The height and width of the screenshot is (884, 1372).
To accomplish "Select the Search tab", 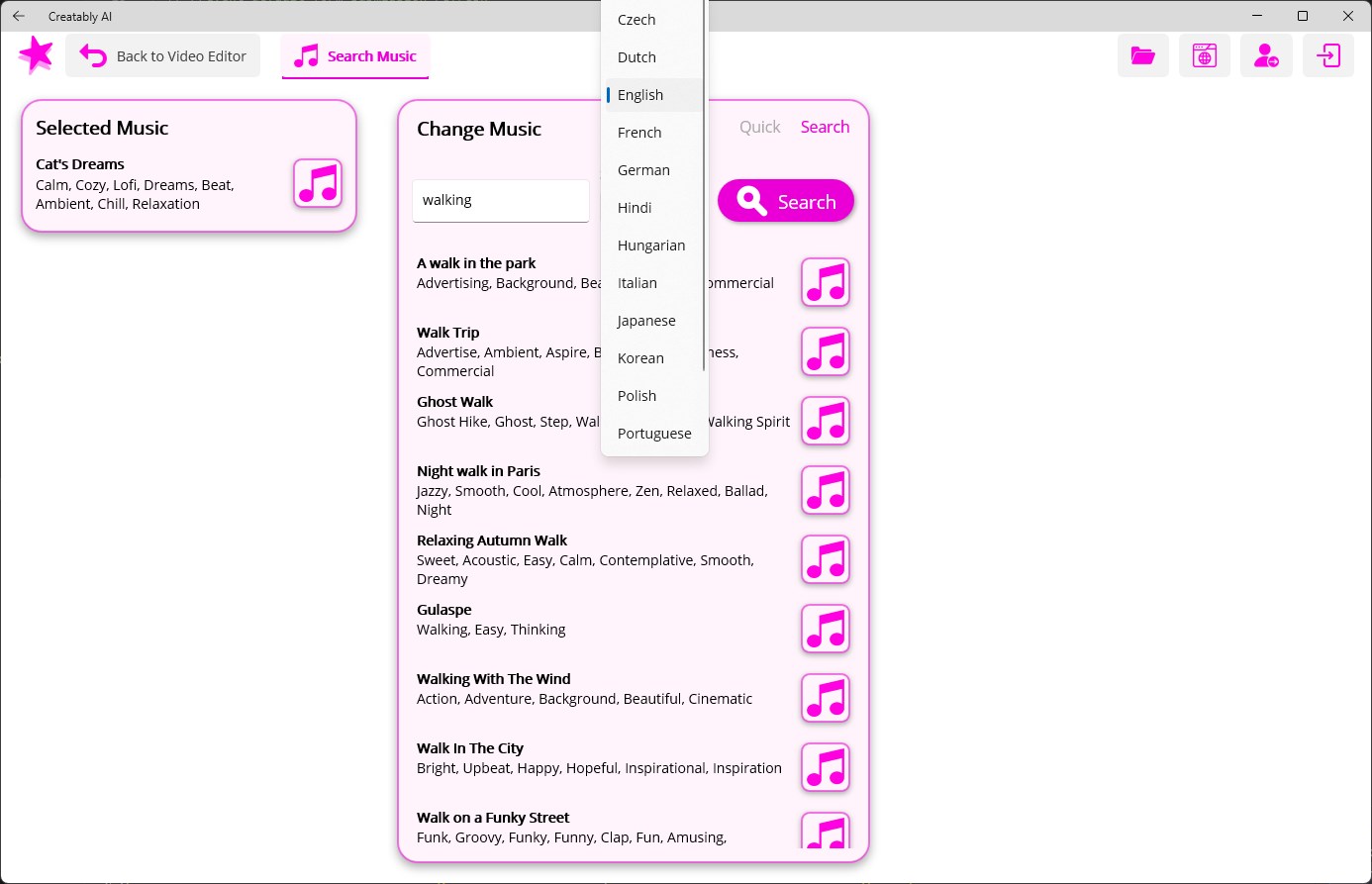I will point(825,126).
